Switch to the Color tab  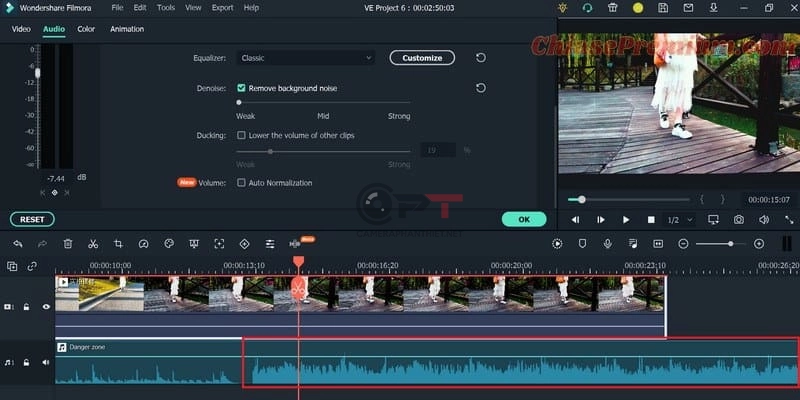pyautogui.click(x=86, y=29)
